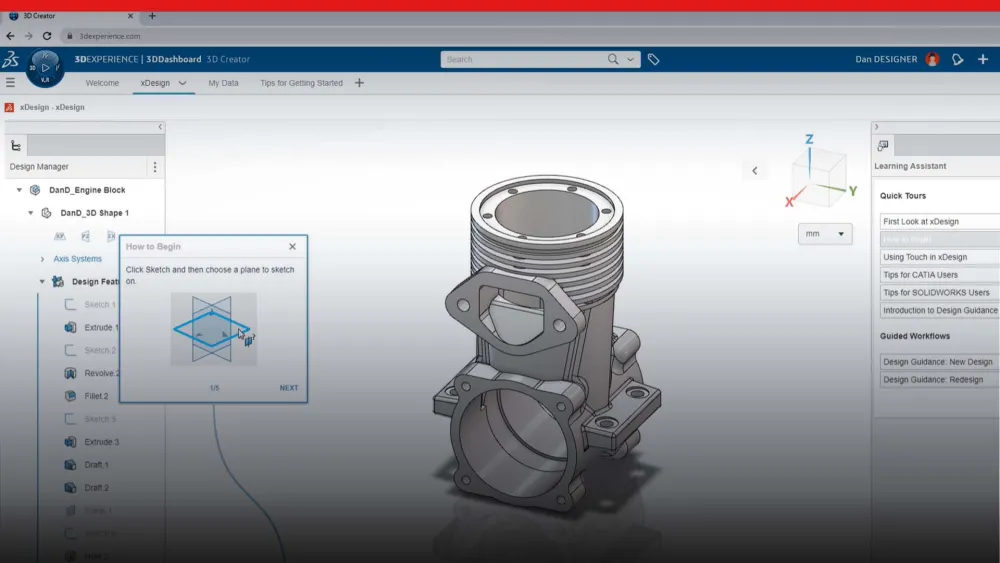Image resolution: width=1000 pixels, height=563 pixels.
Task: Open a new browser tab
Action: 152,16
